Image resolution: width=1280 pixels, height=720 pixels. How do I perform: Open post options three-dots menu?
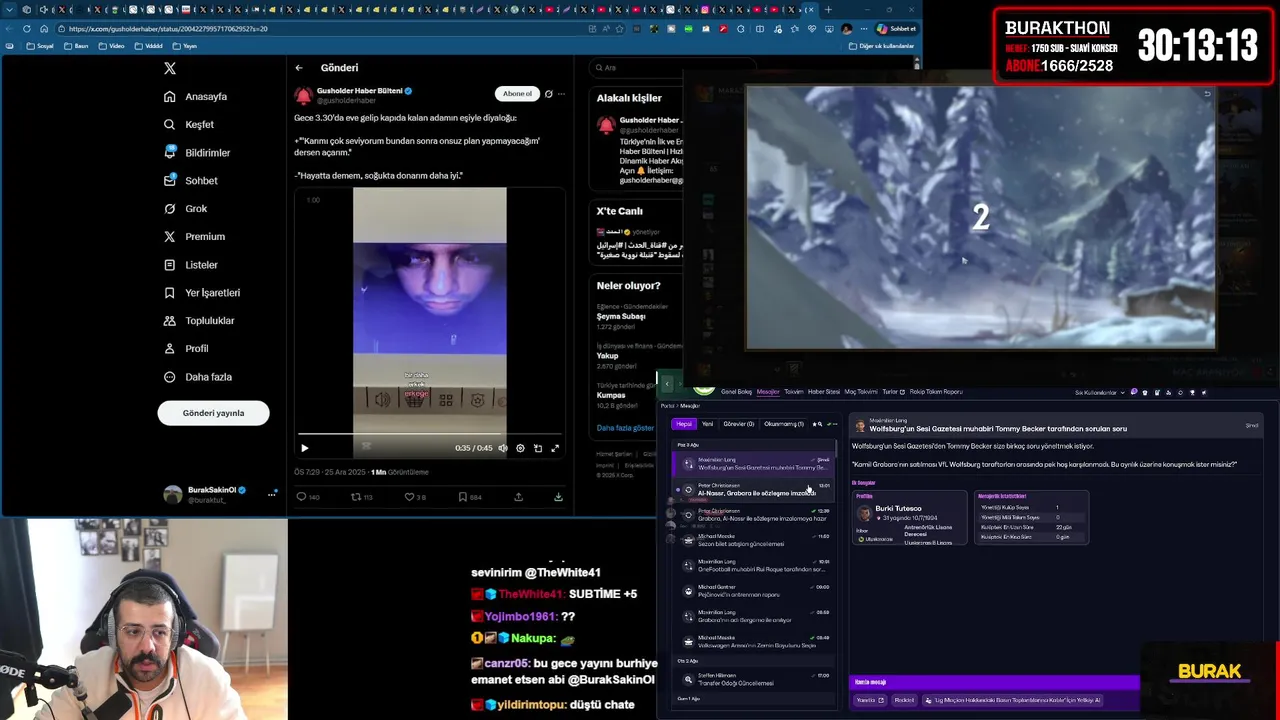(x=561, y=94)
